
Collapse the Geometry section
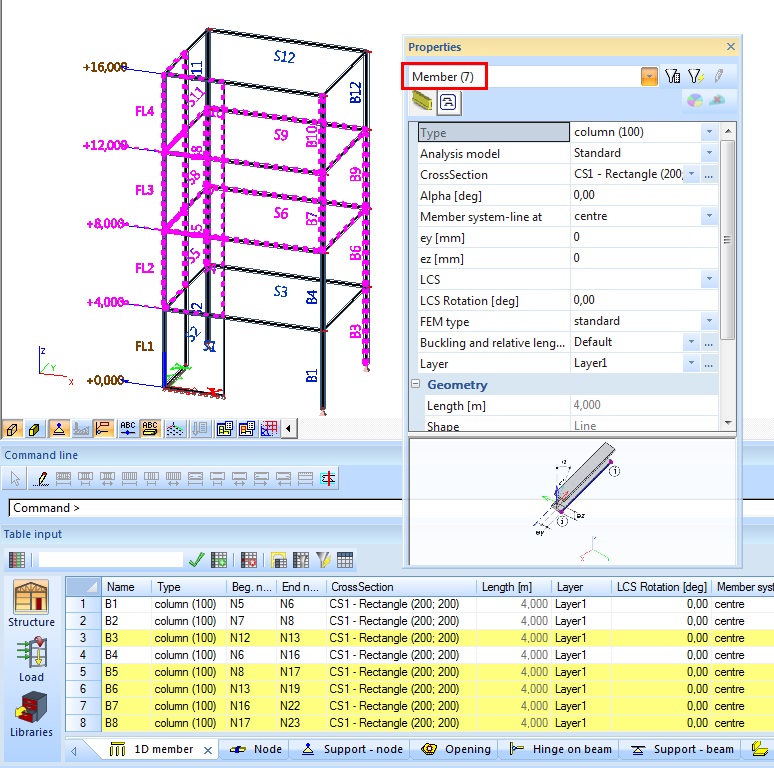pos(416,385)
